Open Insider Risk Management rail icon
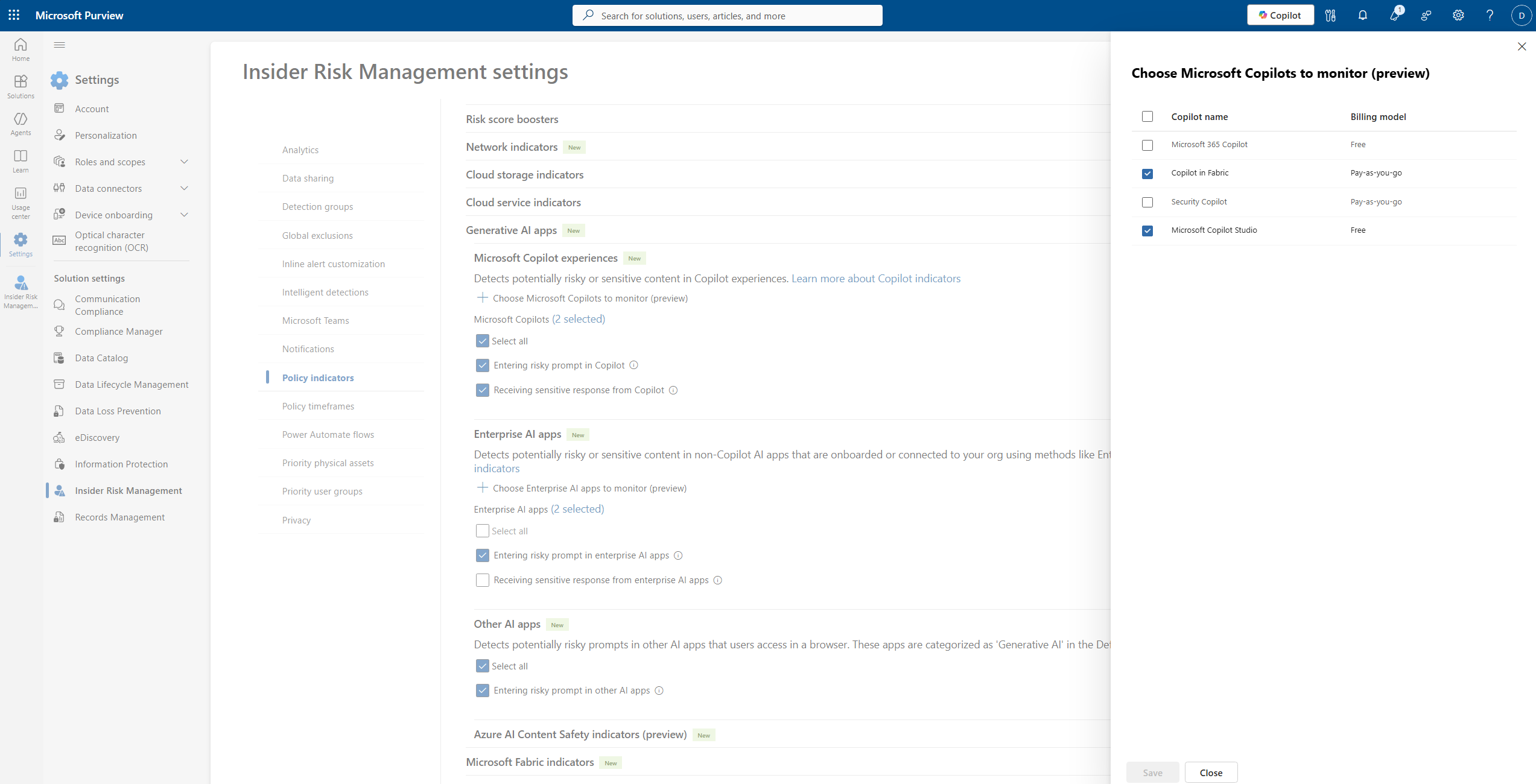This screenshot has width=1536, height=784. (21, 292)
